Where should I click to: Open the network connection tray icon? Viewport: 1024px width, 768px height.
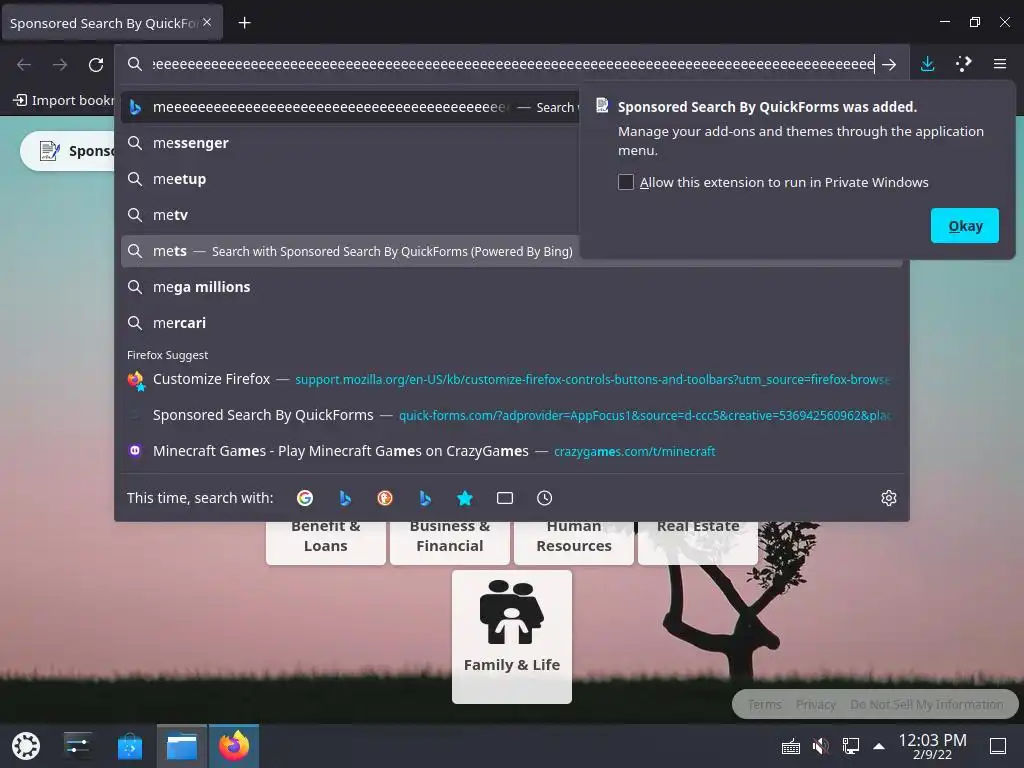coord(850,746)
